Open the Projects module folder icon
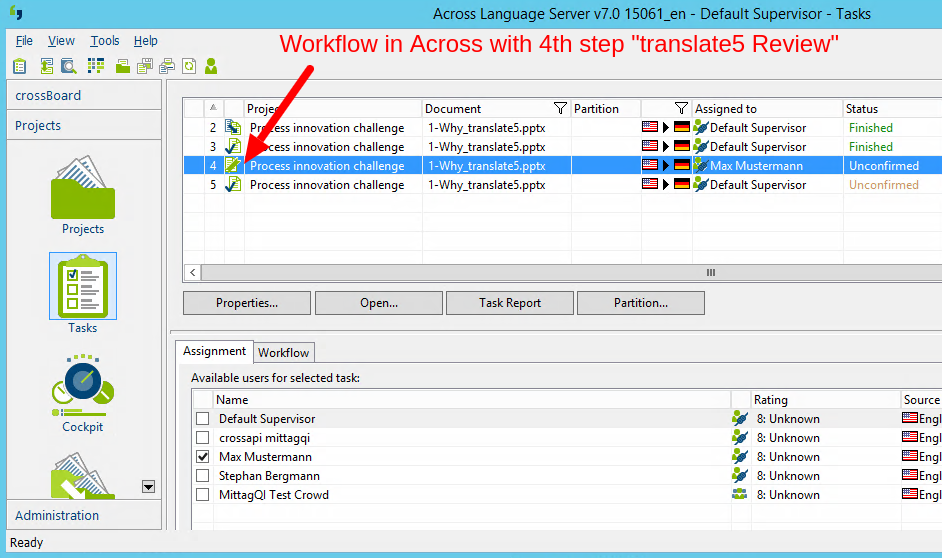942x558 pixels. pyautogui.click(x=83, y=187)
